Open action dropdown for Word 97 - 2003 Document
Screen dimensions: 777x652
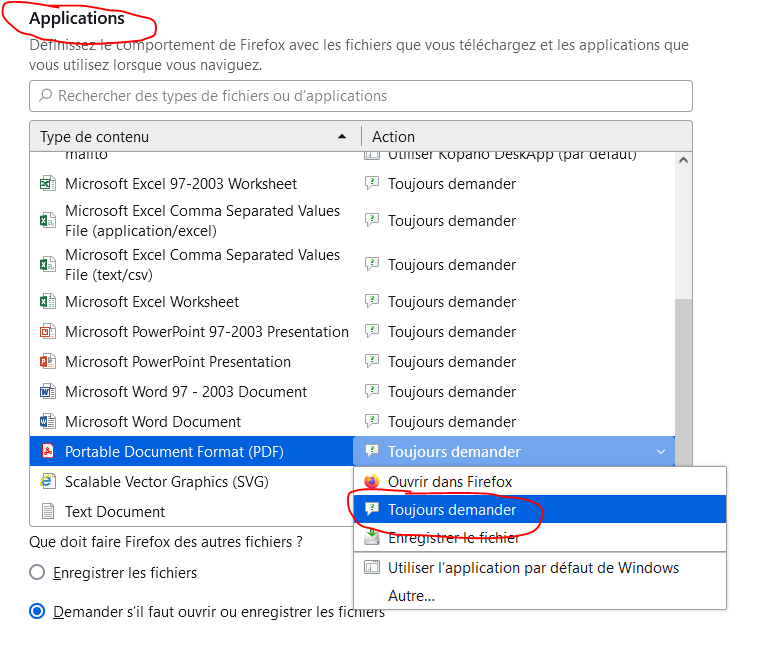pyautogui.click(x=514, y=392)
